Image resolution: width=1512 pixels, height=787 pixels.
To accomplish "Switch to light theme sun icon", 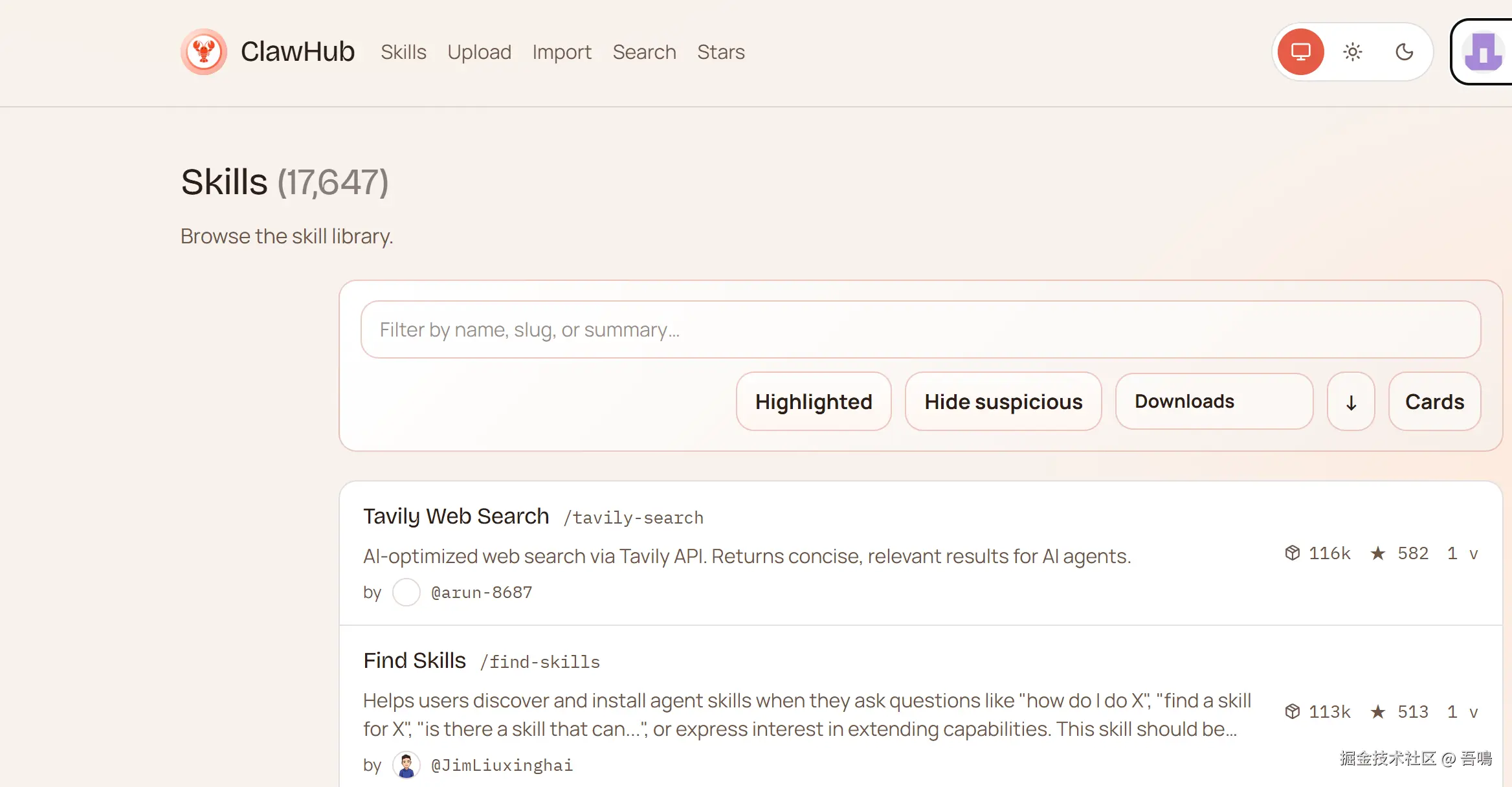I will point(1352,52).
